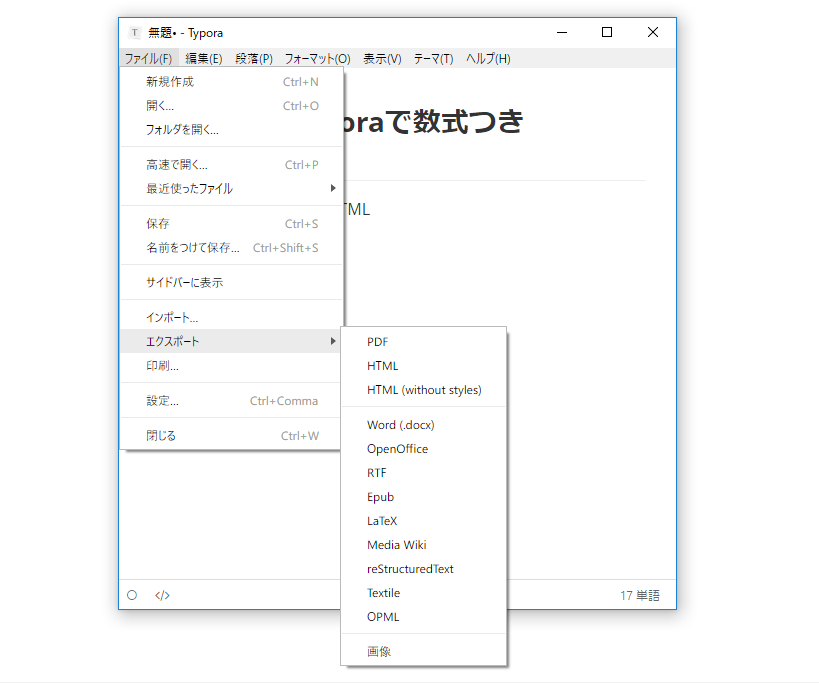Select 新規作成 to create new document
Viewport: 819px width, 683px height.
coord(169,81)
